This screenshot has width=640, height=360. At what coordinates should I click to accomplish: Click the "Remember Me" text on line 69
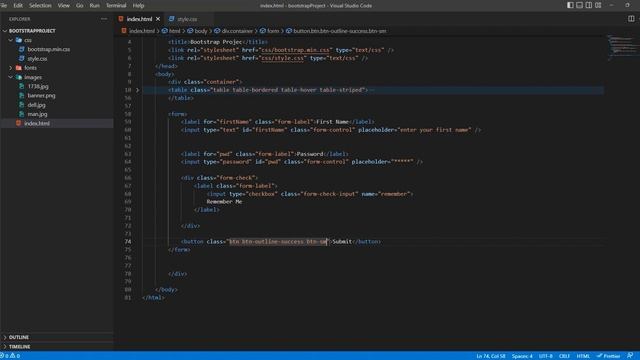click(224, 202)
